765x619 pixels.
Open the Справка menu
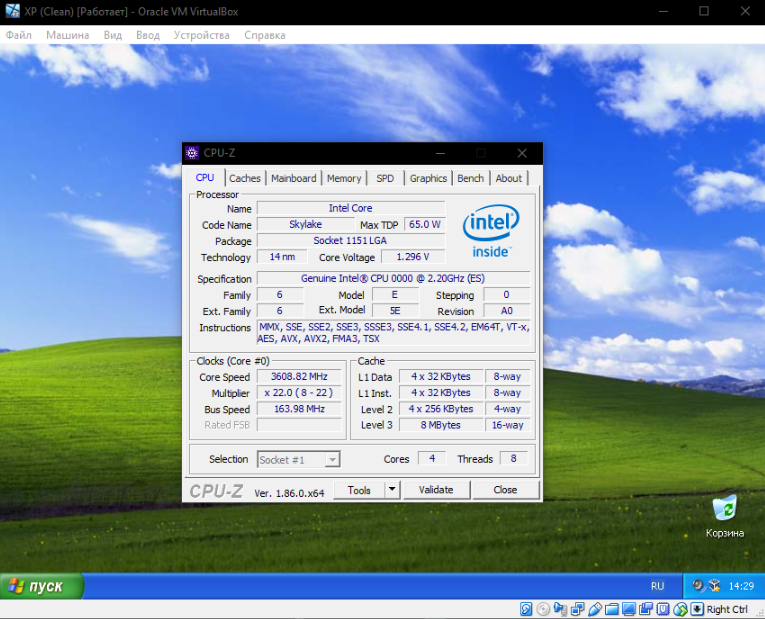point(265,35)
